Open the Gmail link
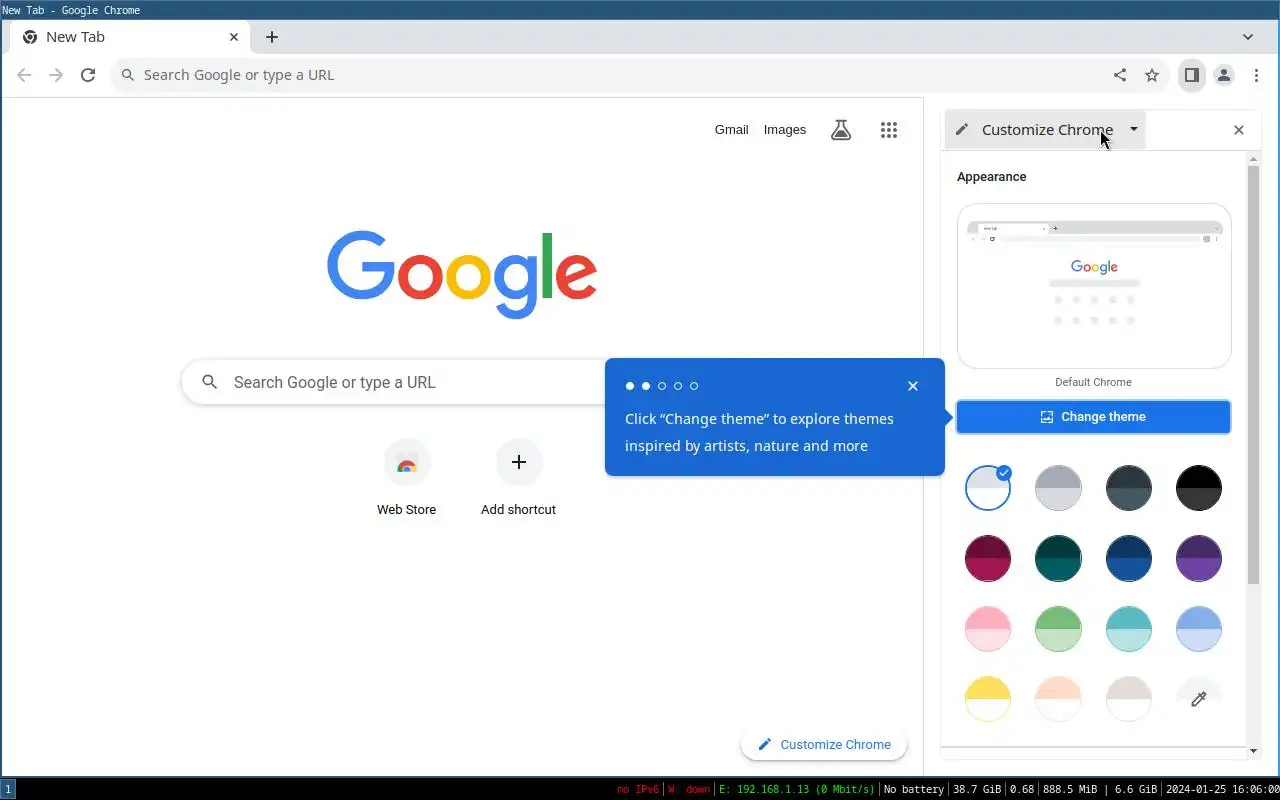1280x800 pixels. point(732,130)
